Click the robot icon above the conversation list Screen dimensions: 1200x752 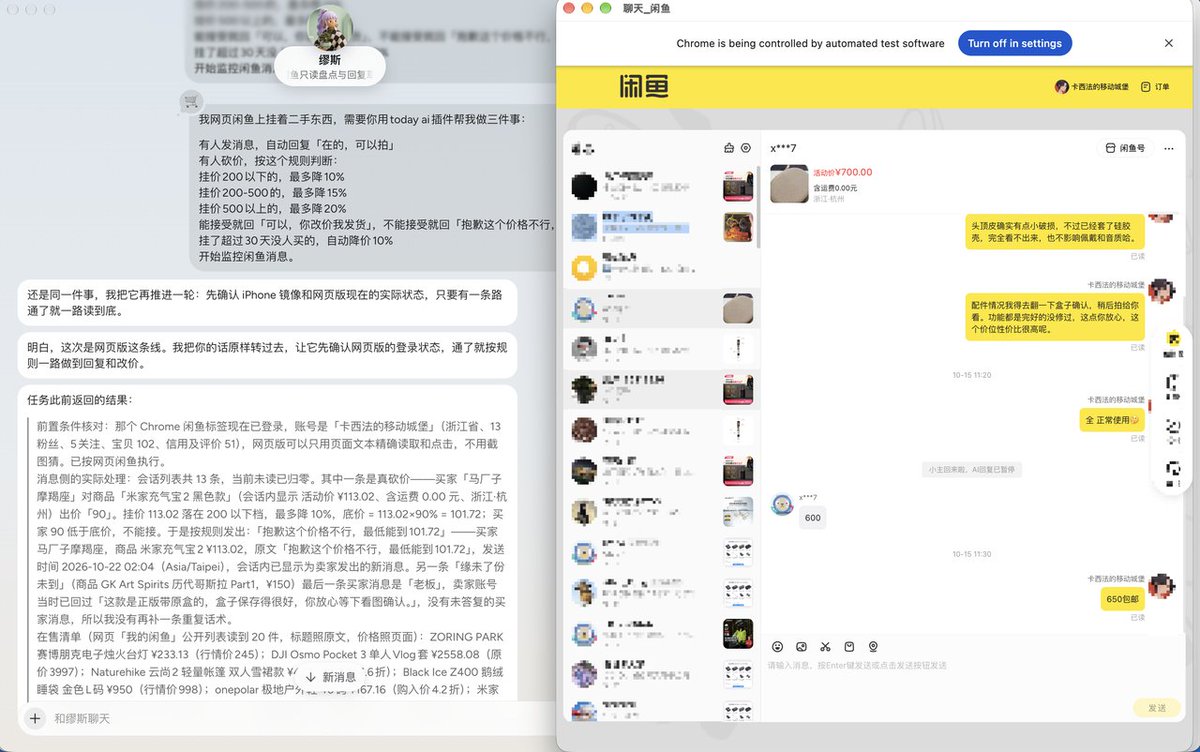pyautogui.click(x=729, y=148)
